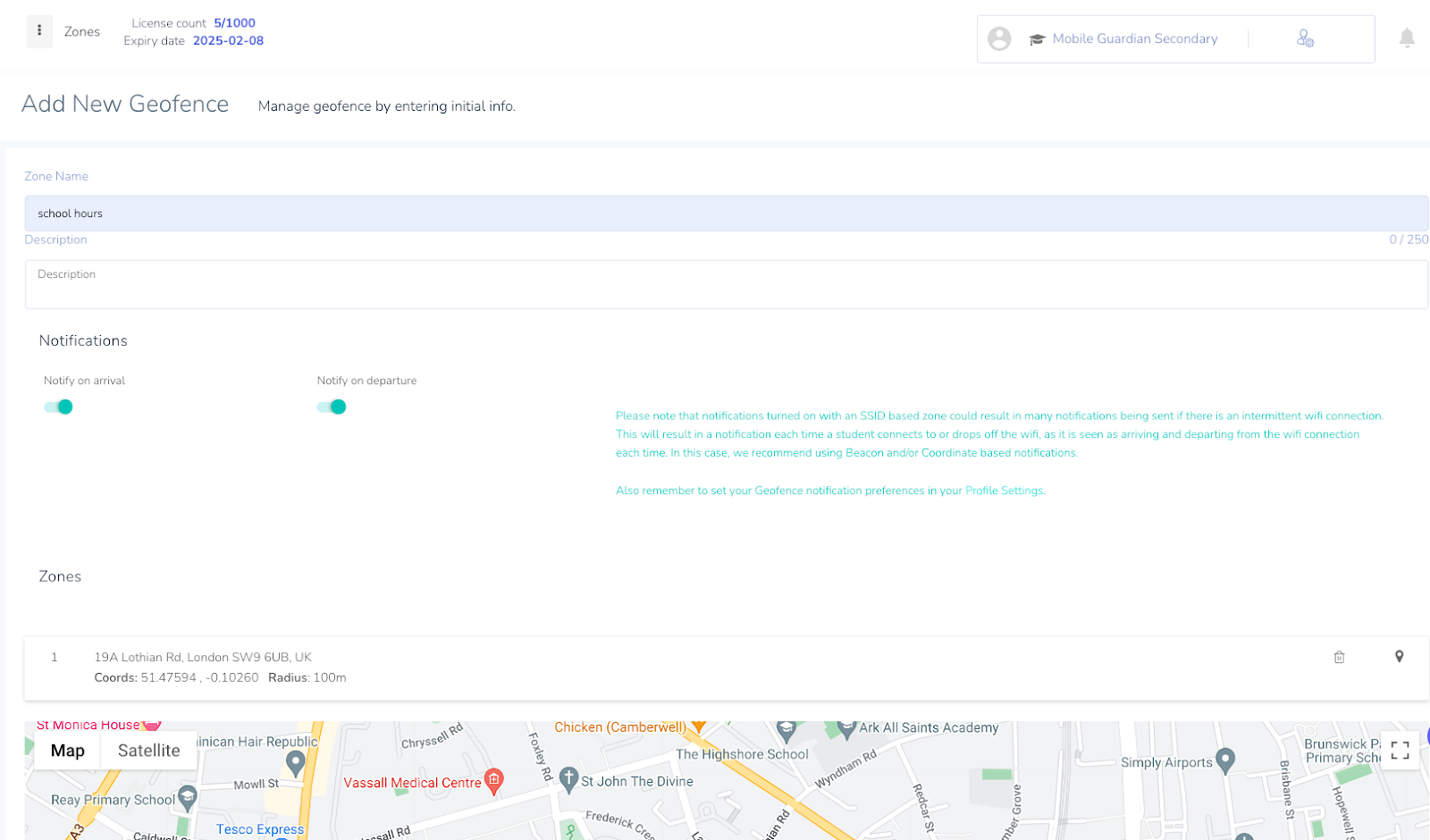Click the Simply Airports map pin
This screenshot has width=1430, height=840.
(1225, 760)
